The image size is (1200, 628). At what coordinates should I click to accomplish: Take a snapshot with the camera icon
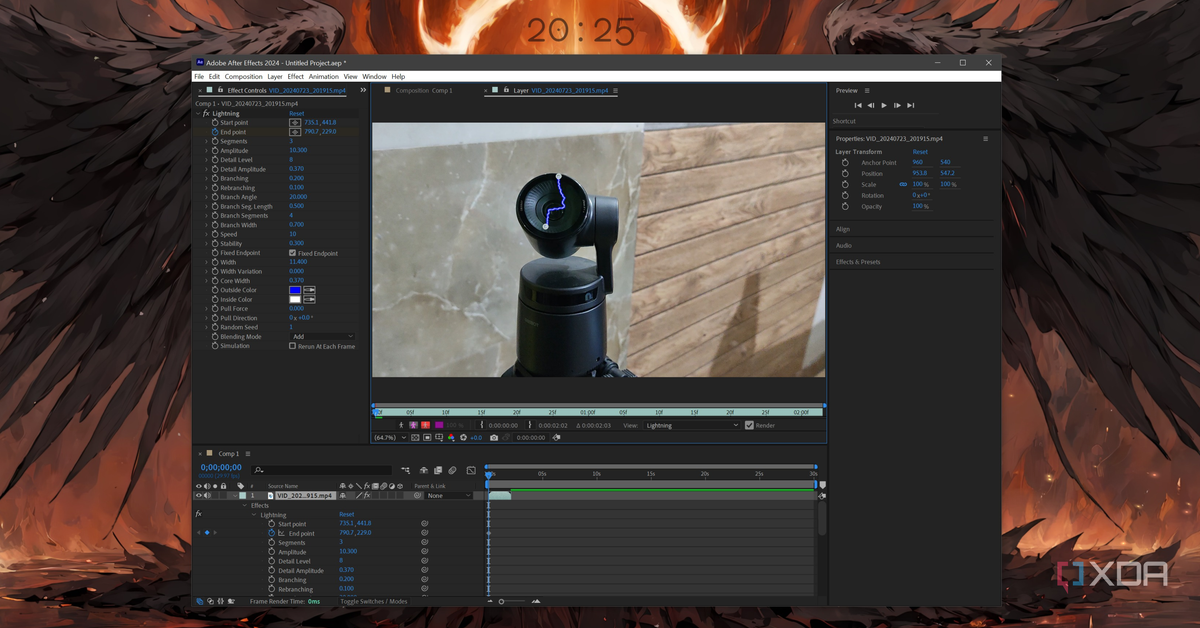point(494,437)
